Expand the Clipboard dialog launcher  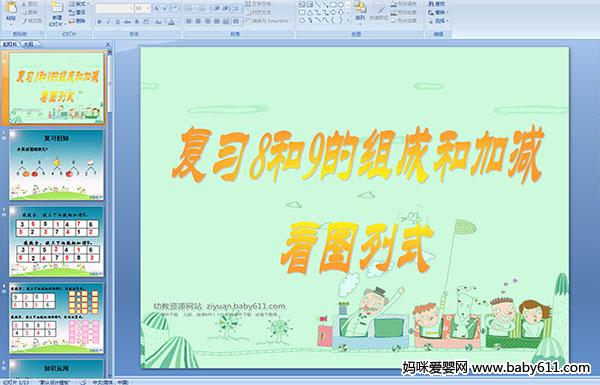41,34
